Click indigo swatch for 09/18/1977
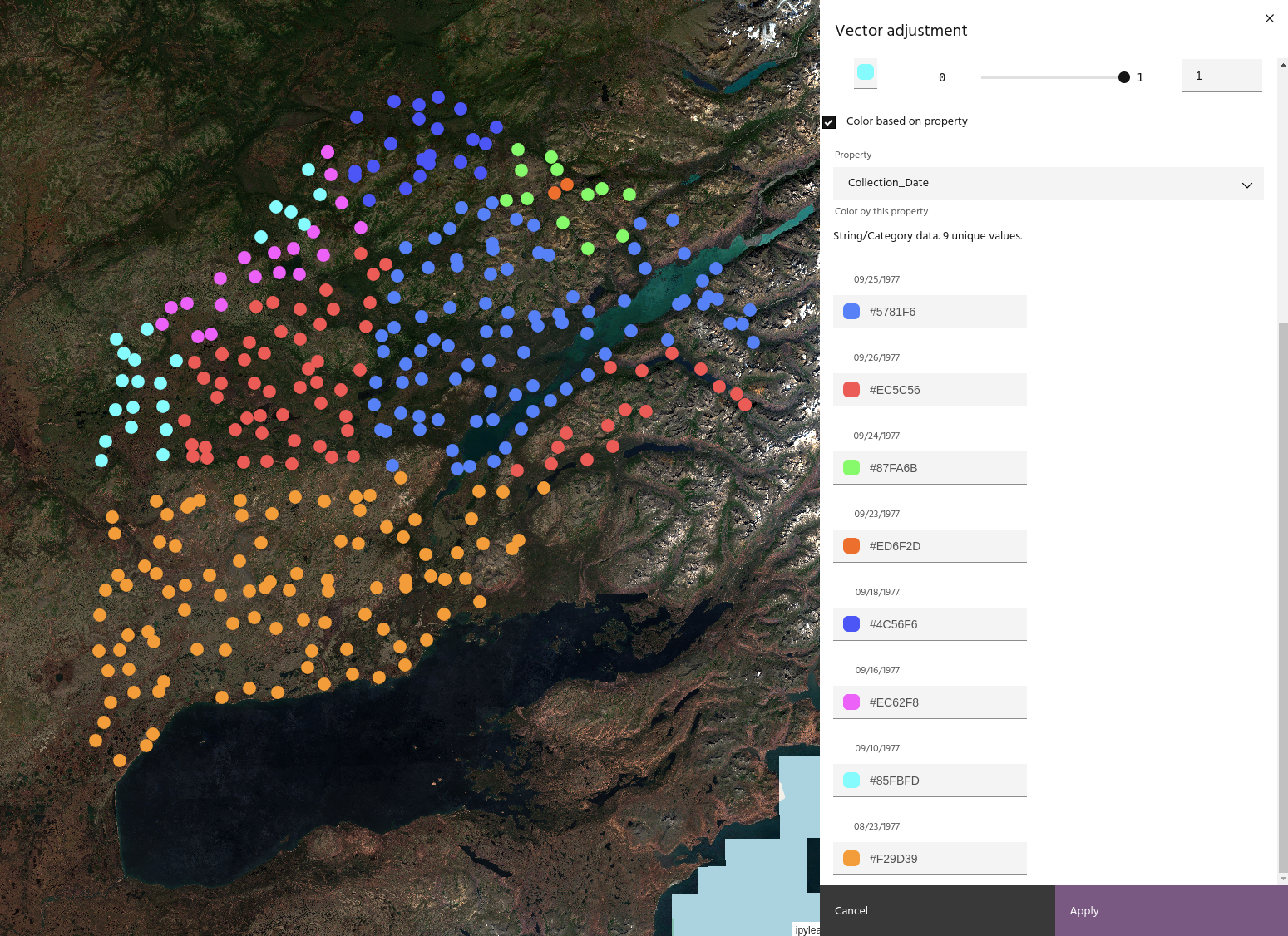This screenshot has height=936, width=1288. point(851,624)
